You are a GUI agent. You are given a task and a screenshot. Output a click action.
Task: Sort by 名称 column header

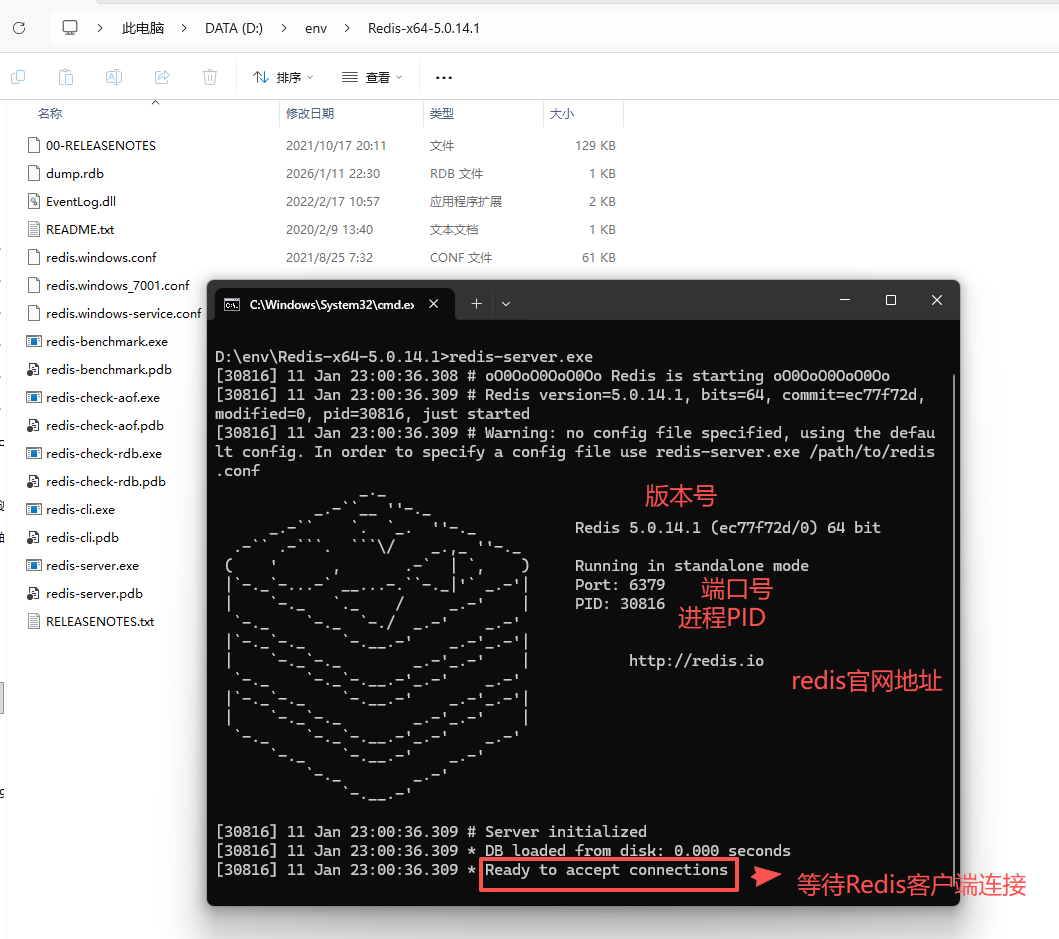[50, 113]
